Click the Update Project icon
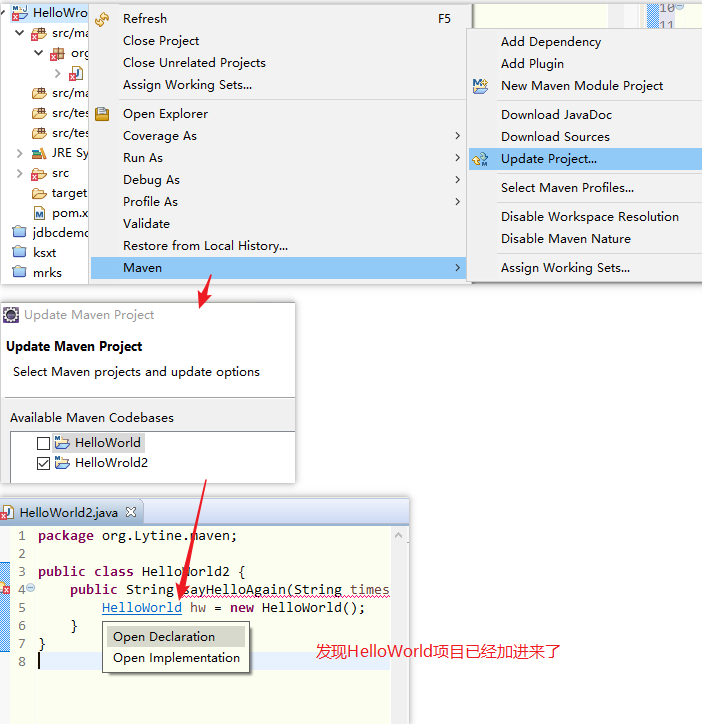 tap(480, 159)
